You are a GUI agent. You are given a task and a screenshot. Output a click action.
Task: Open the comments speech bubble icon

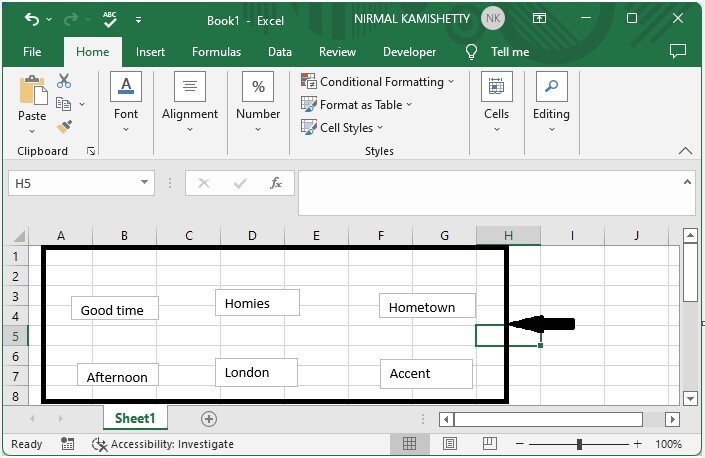678,52
